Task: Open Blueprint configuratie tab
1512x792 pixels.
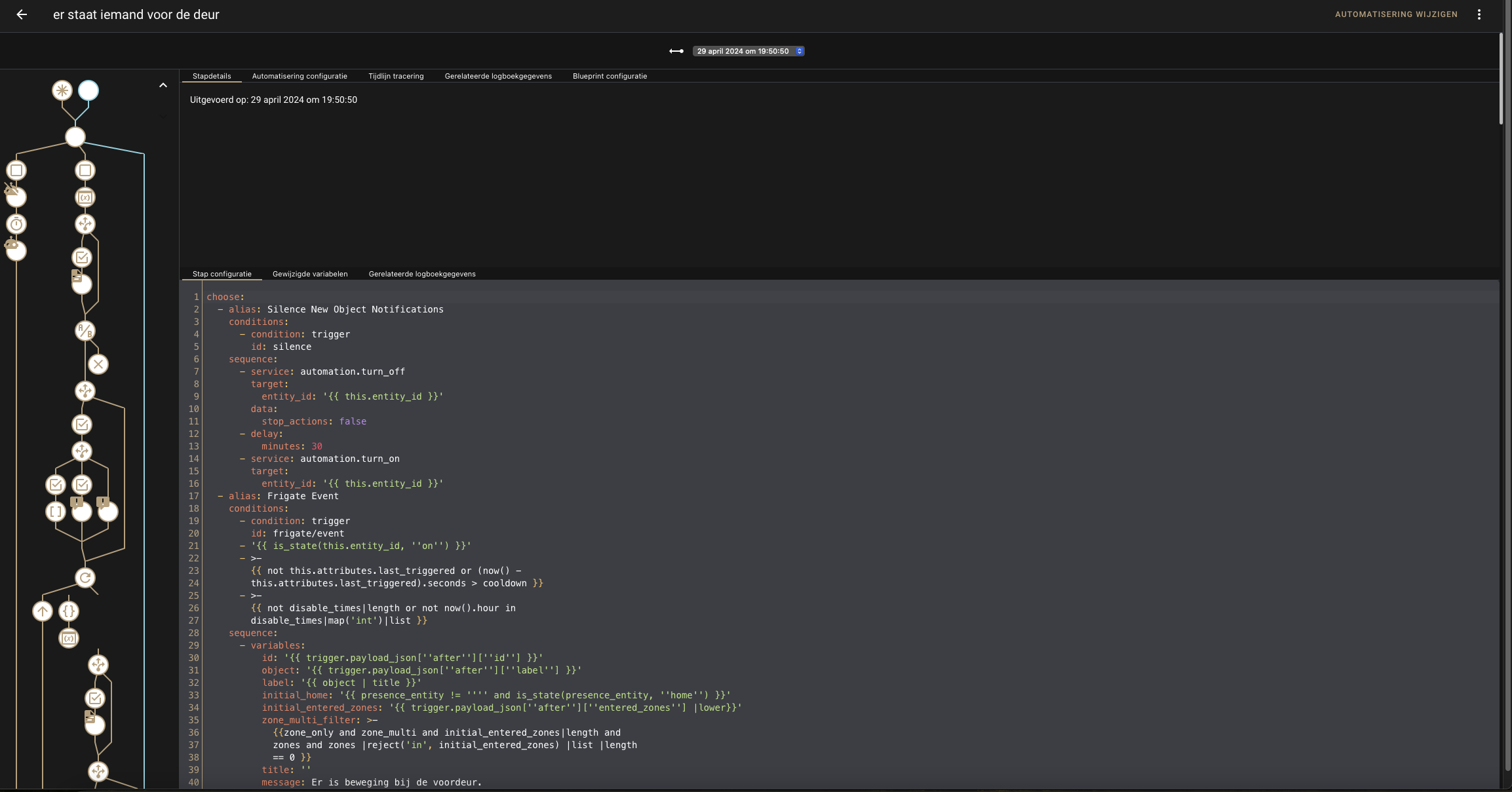Action: [x=610, y=76]
